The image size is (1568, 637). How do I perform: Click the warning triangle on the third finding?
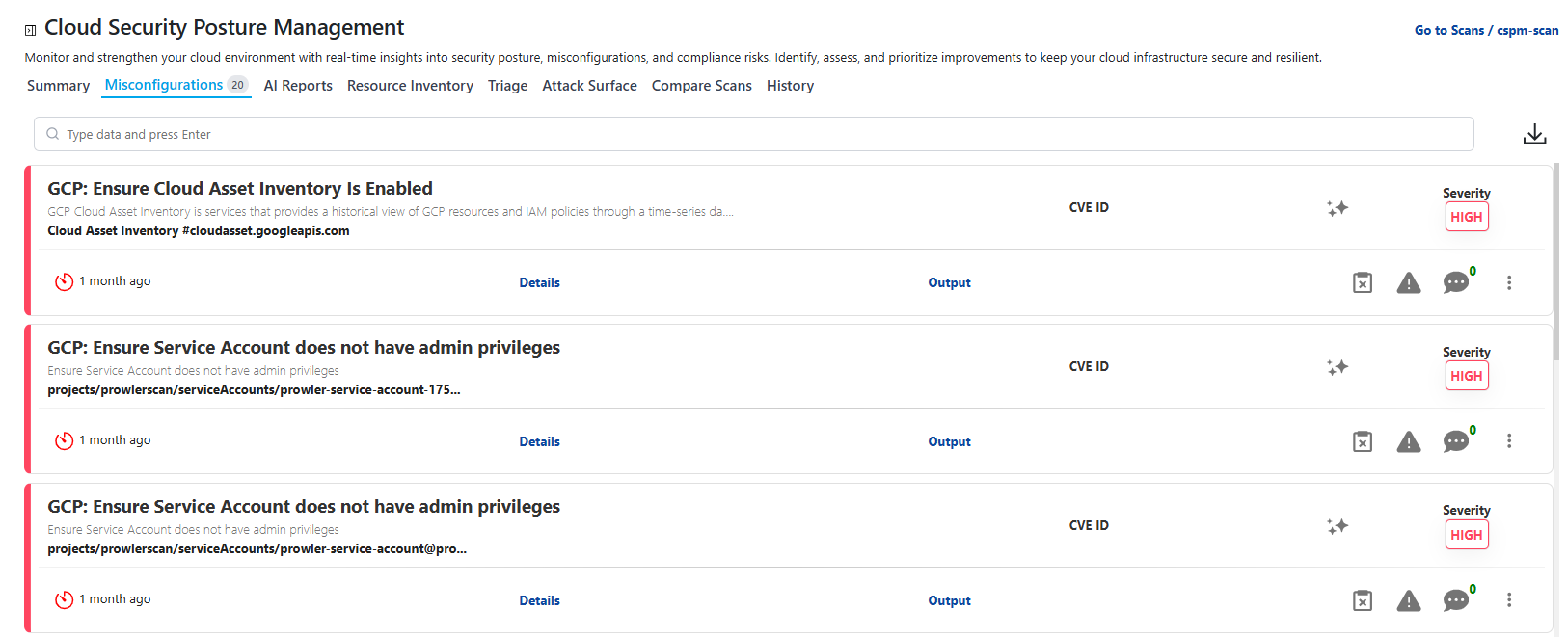(1409, 599)
